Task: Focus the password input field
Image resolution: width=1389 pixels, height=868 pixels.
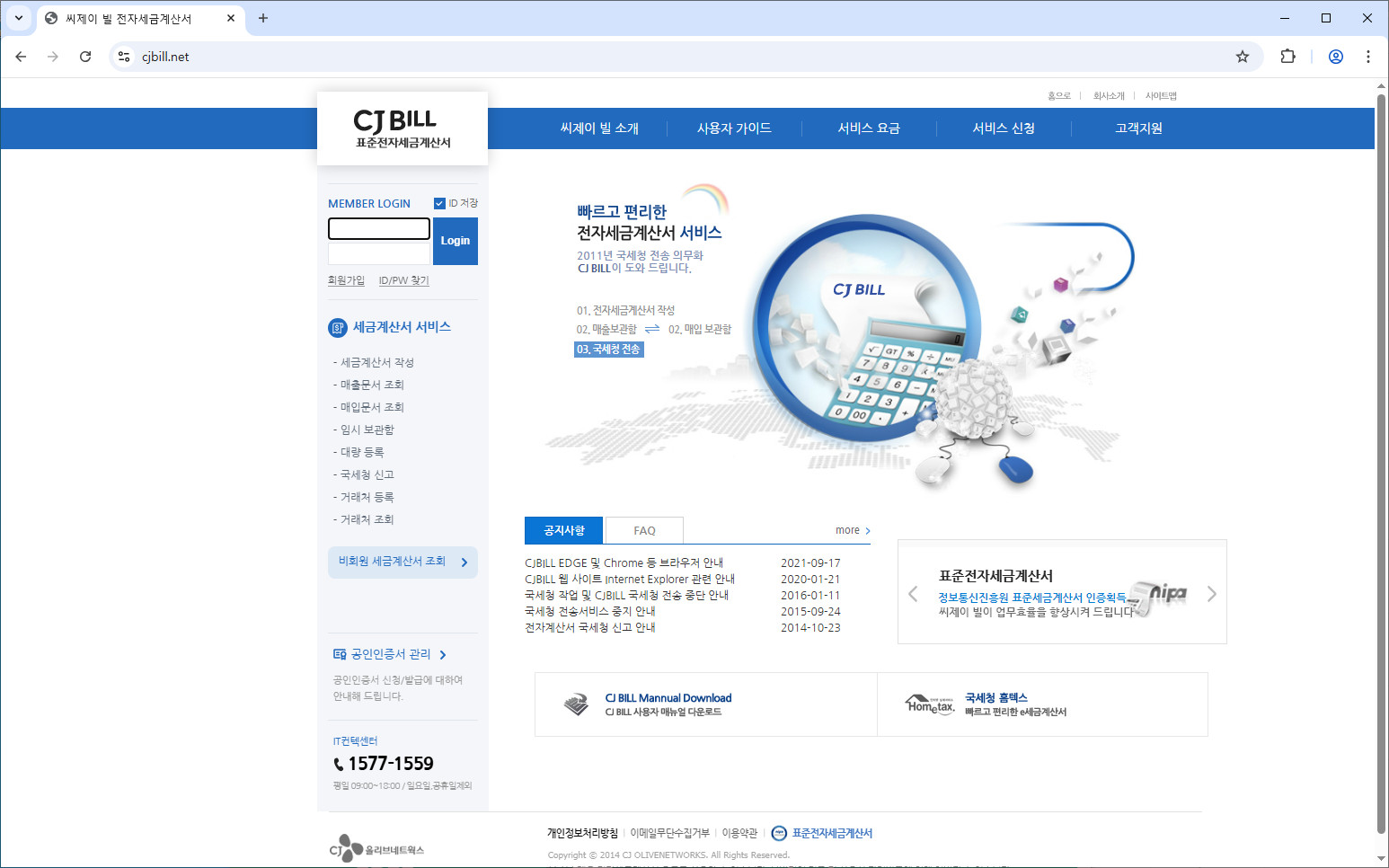Action: 379,253
